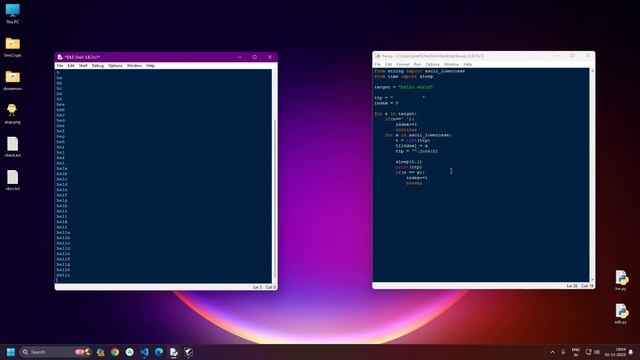The height and width of the screenshot is (360, 640).
Task: Click the editor window title bar icon
Action: click(378, 56)
